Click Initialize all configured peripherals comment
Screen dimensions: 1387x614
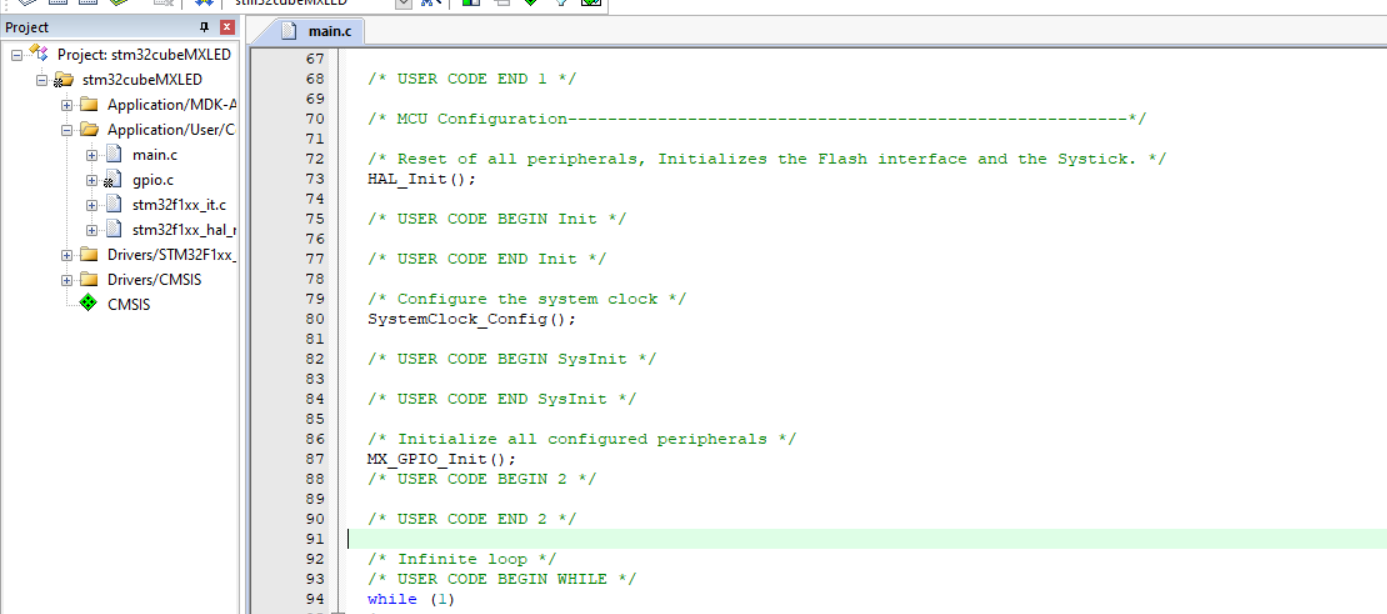[x=581, y=439]
